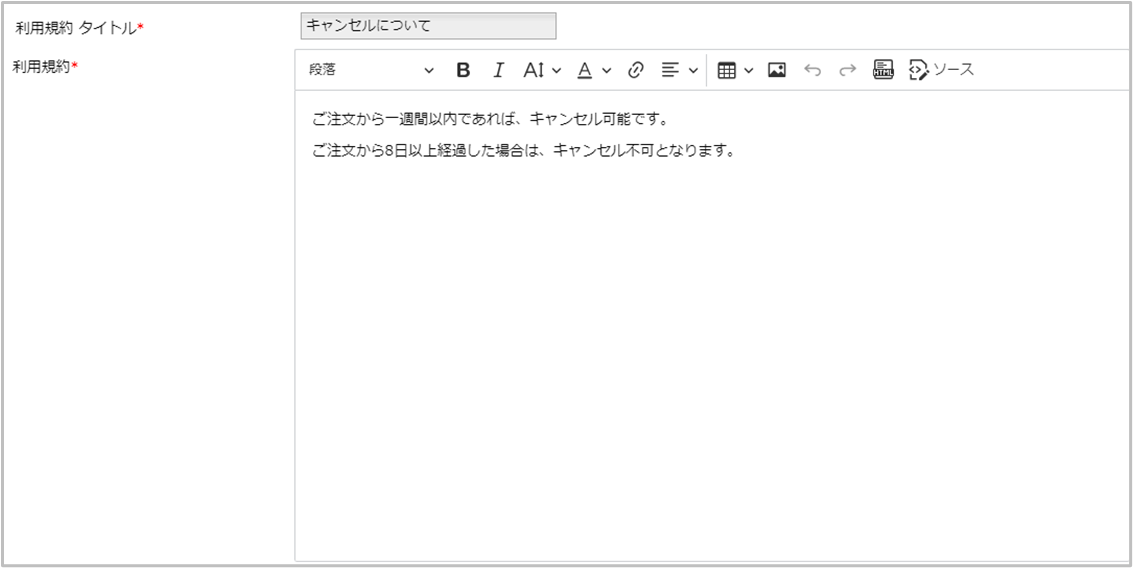Expand the table dropdown arrow
Image resolution: width=1133 pixels, height=568 pixels.
[749, 70]
